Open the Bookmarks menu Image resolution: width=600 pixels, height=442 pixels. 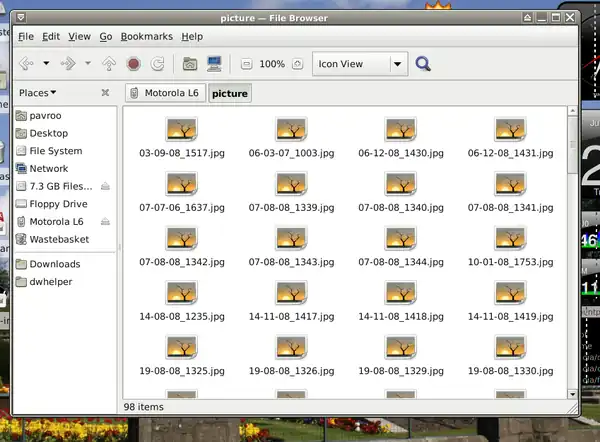[x=146, y=36]
